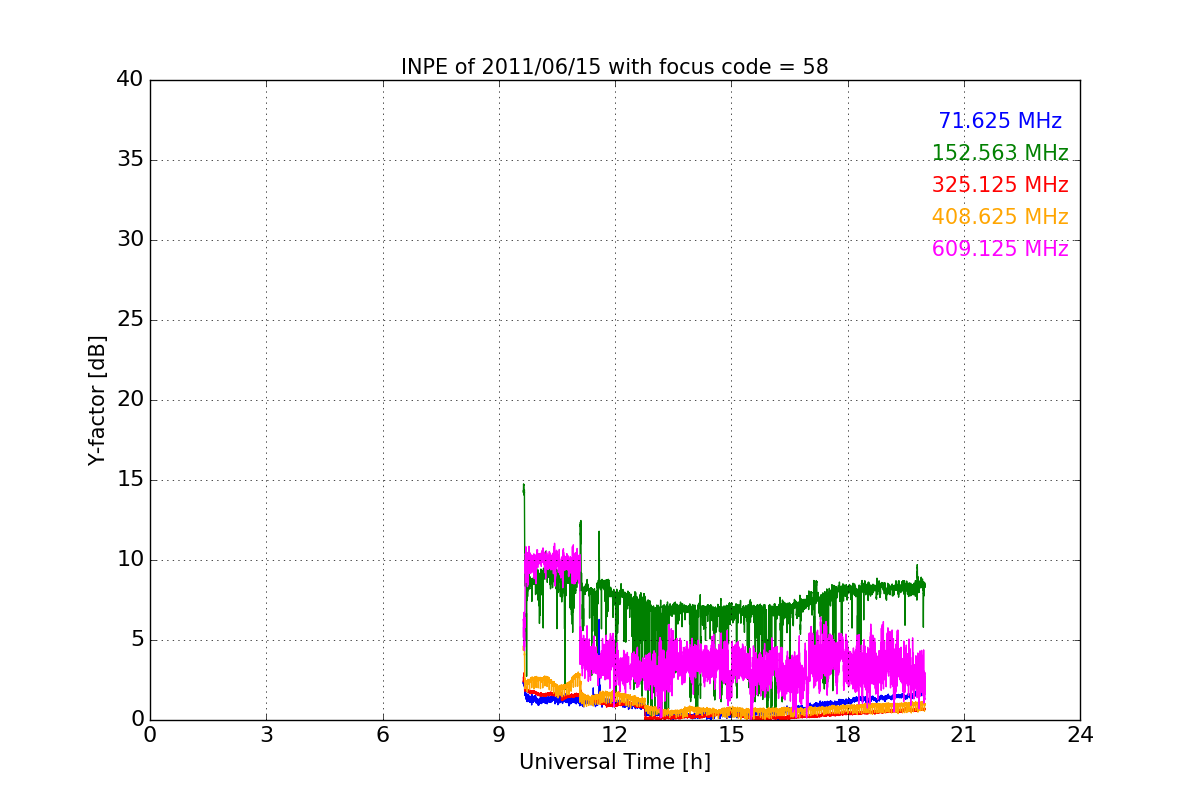
Task: Click the plot title 'INPE of 2011/06/15'
Action: [x=615, y=67]
